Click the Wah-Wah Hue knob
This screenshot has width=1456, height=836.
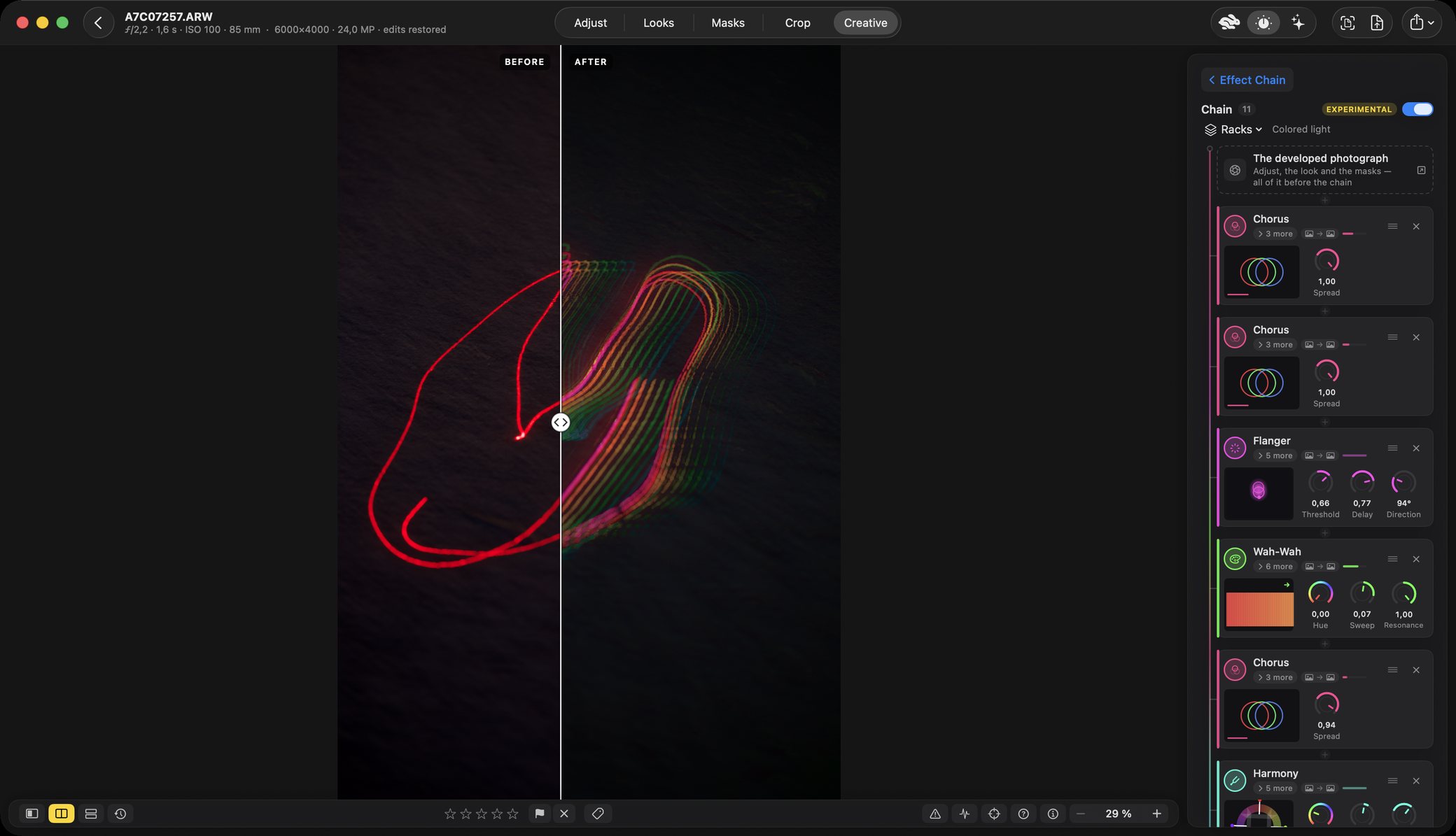point(1320,593)
